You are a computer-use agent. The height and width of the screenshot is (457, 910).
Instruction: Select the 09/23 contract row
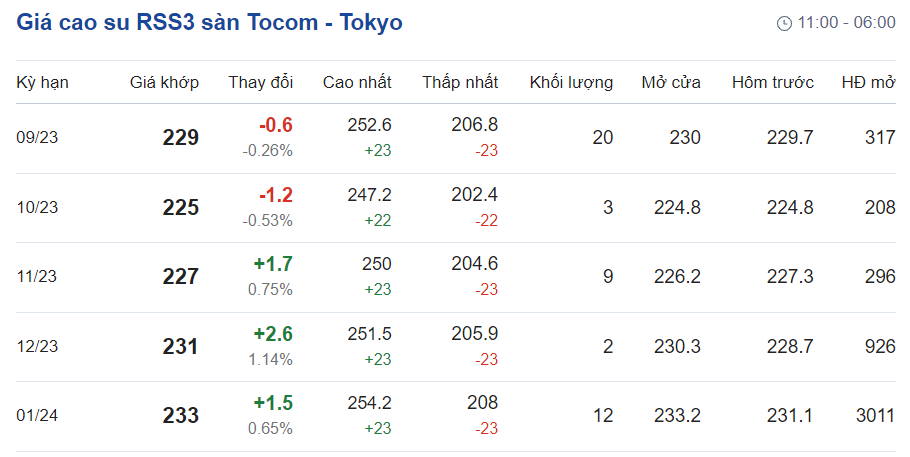[x=38, y=138]
